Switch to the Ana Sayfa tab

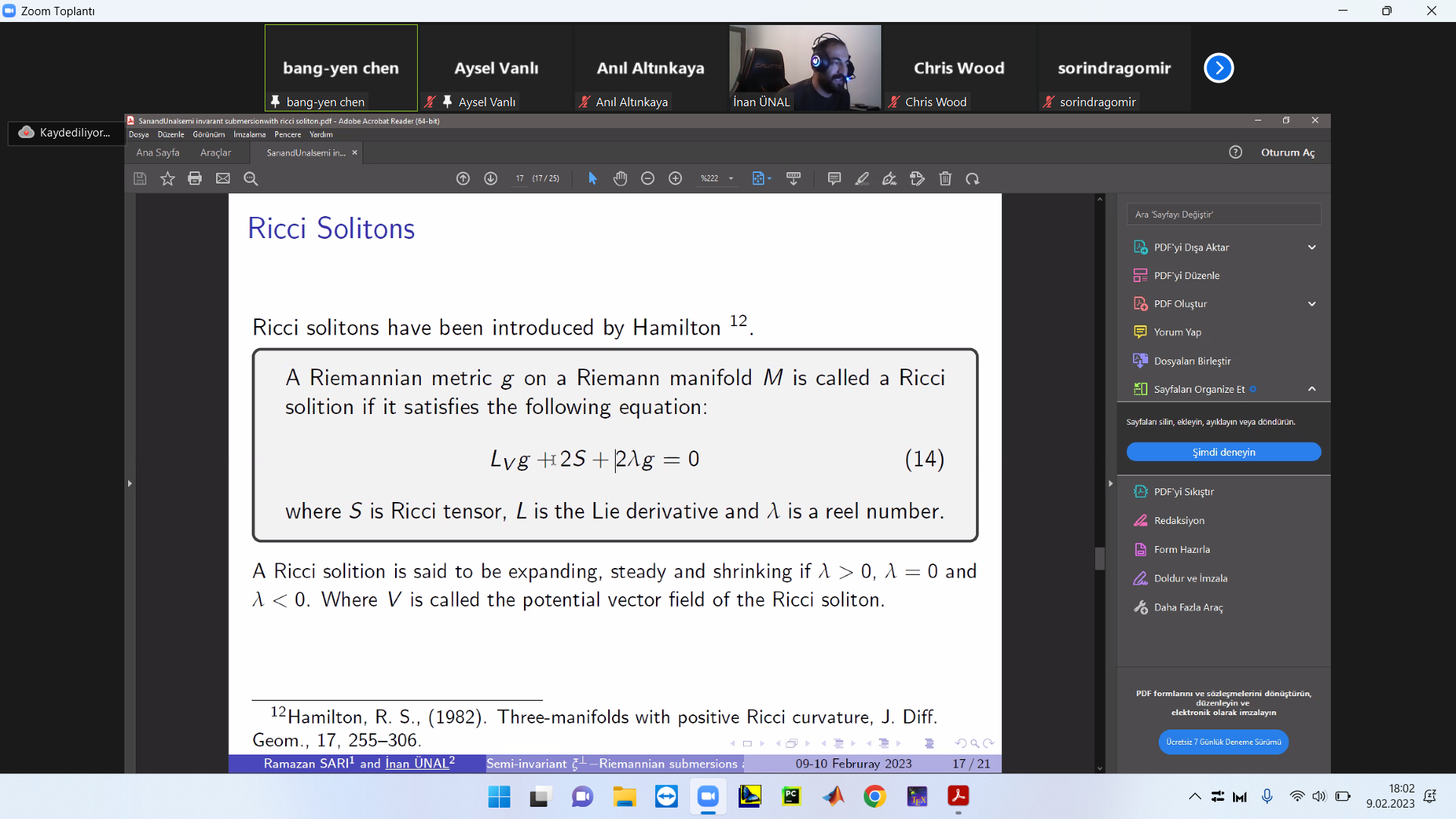tap(158, 152)
